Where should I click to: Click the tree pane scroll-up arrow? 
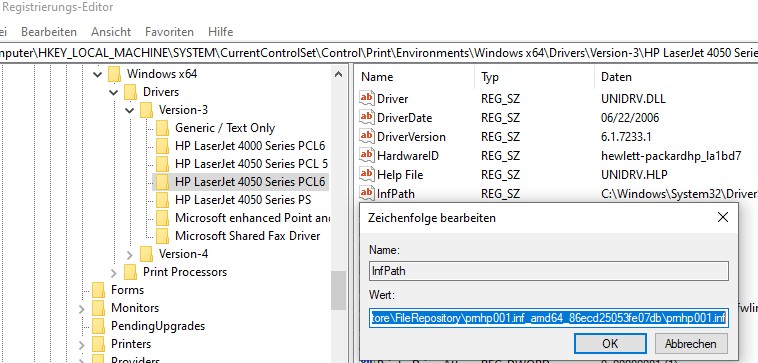(338, 74)
